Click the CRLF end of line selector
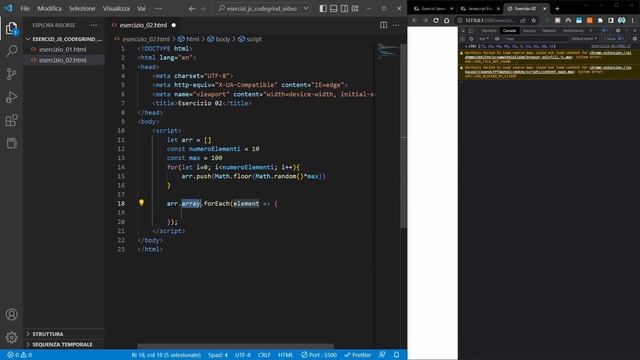The height and width of the screenshot is (360, 640). (264, 355)
